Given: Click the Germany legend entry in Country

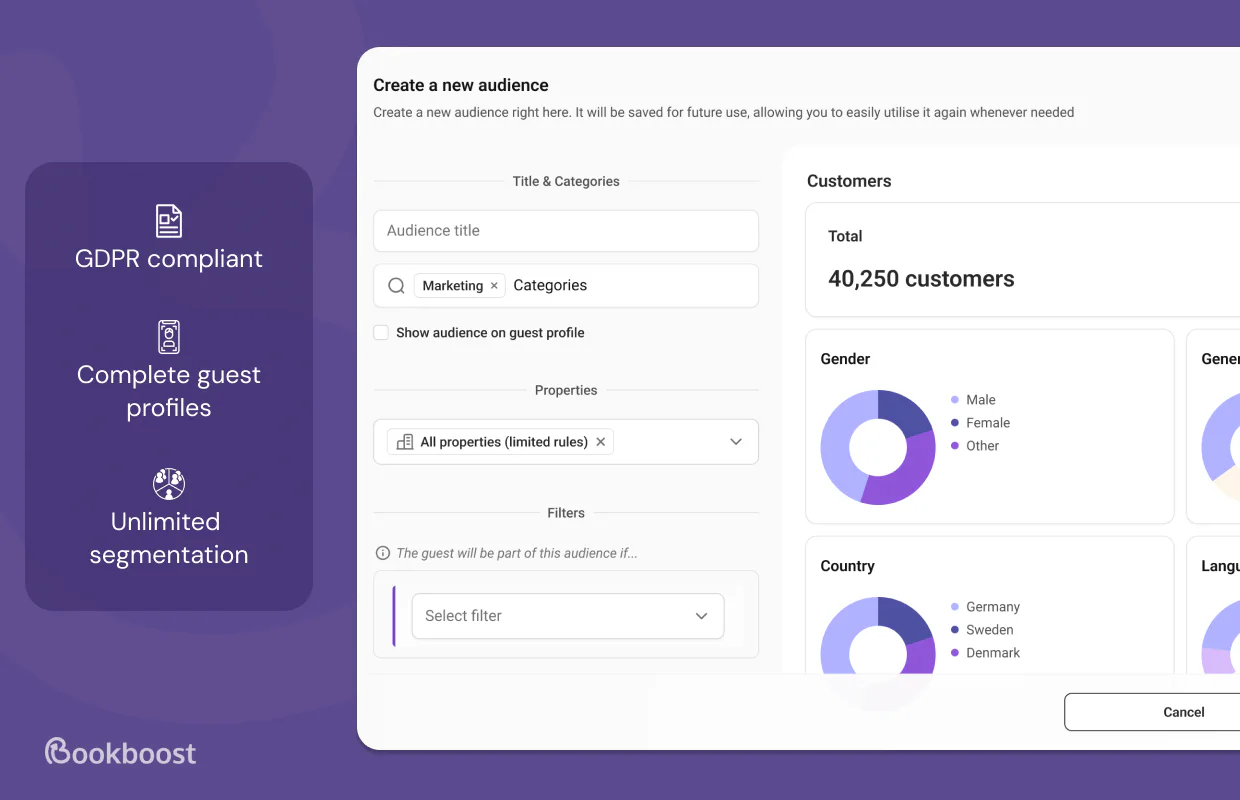Looking at the screenshot, I should 985,607.
